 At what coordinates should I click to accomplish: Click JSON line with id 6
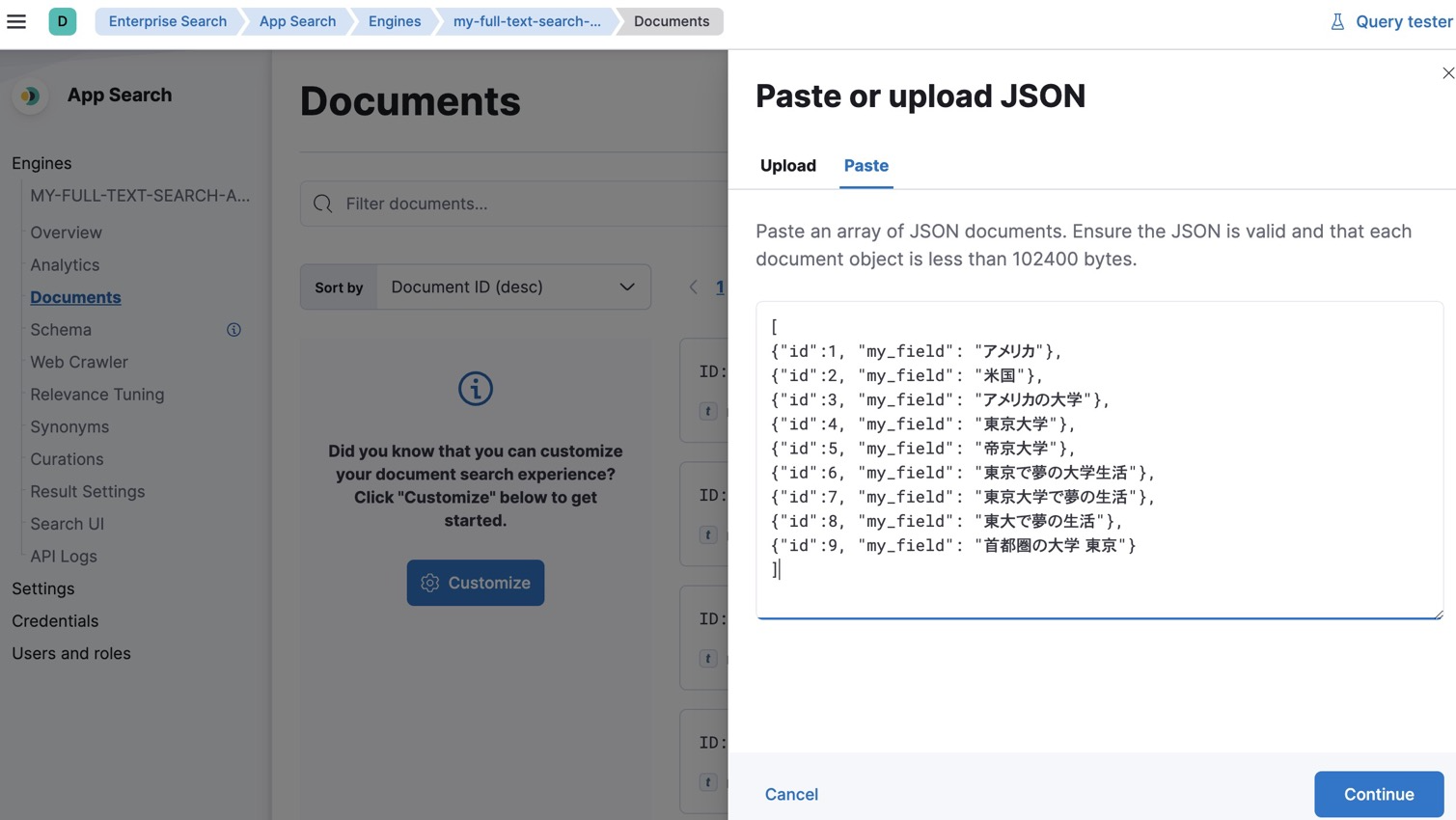click(963, 473)
